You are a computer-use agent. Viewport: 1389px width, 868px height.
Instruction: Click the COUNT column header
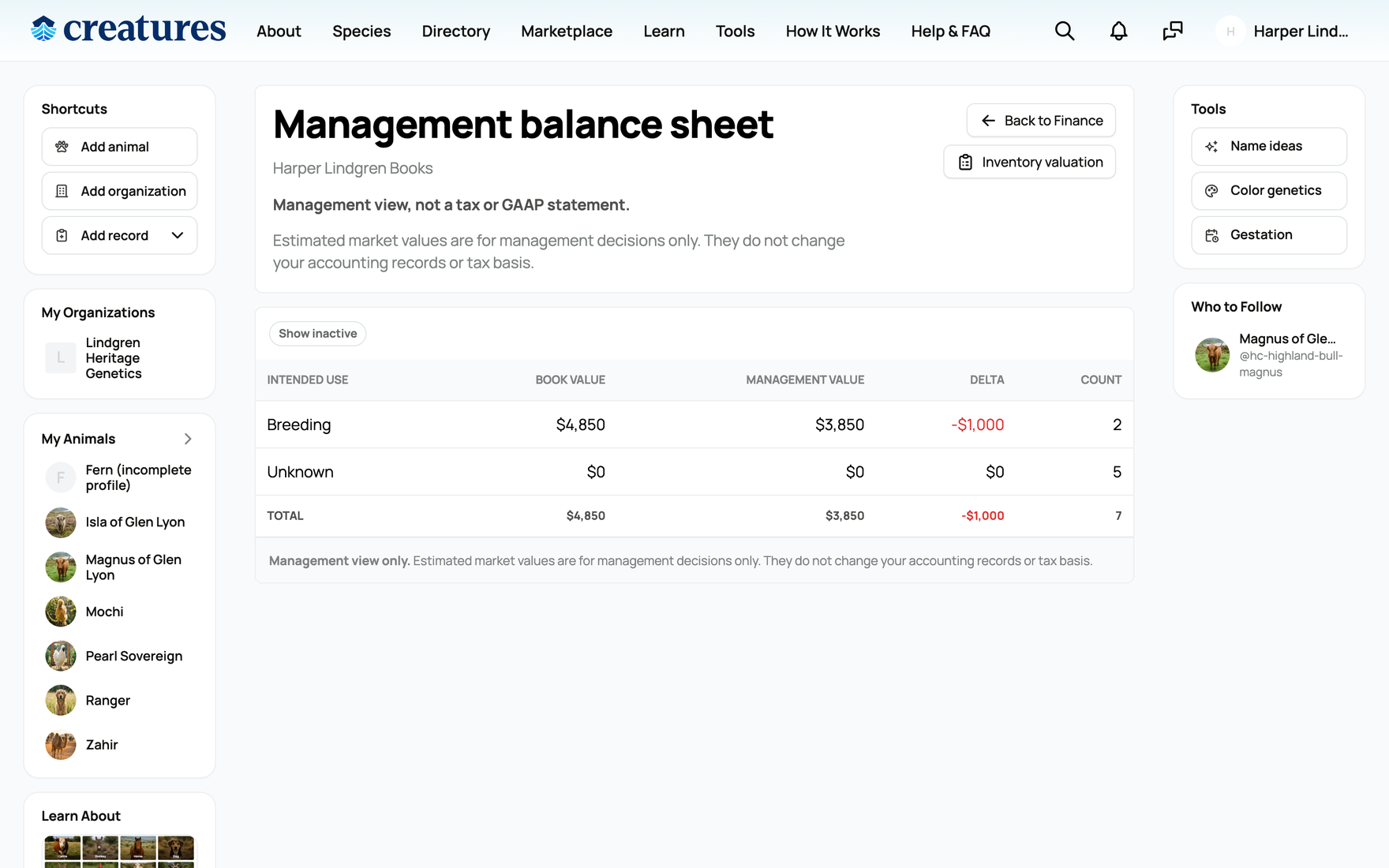point(1100,380)
